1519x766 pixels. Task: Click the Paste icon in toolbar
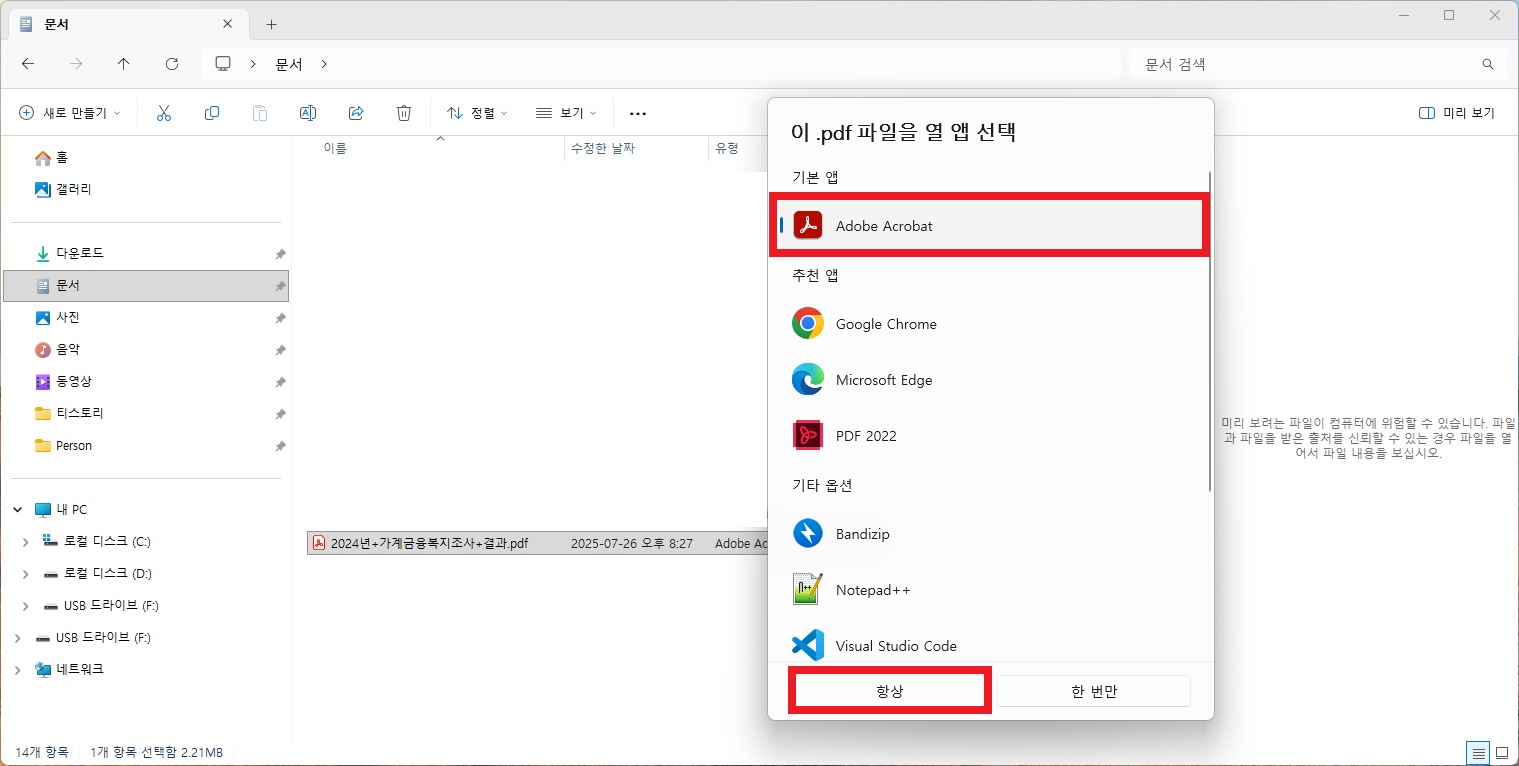click(x=260, y=113)
